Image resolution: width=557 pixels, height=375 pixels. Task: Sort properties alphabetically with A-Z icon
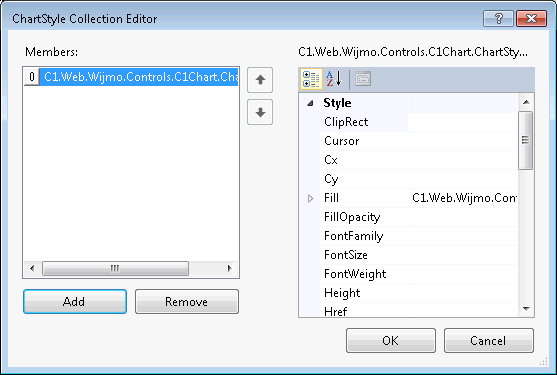point(334,79)
